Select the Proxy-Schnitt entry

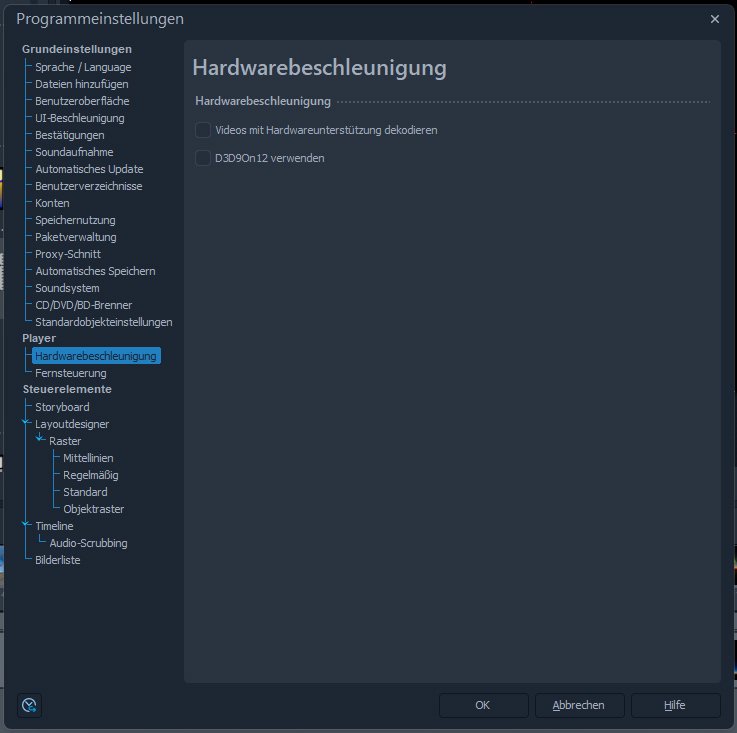[68, 254]
